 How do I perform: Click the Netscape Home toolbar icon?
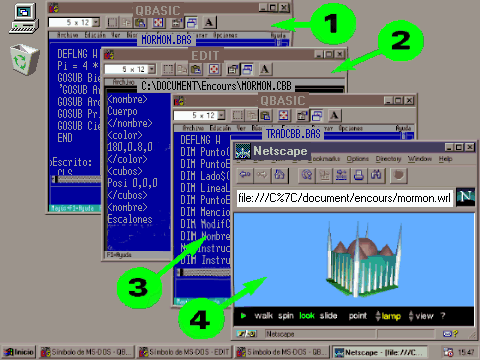click(x=279, y=175)
